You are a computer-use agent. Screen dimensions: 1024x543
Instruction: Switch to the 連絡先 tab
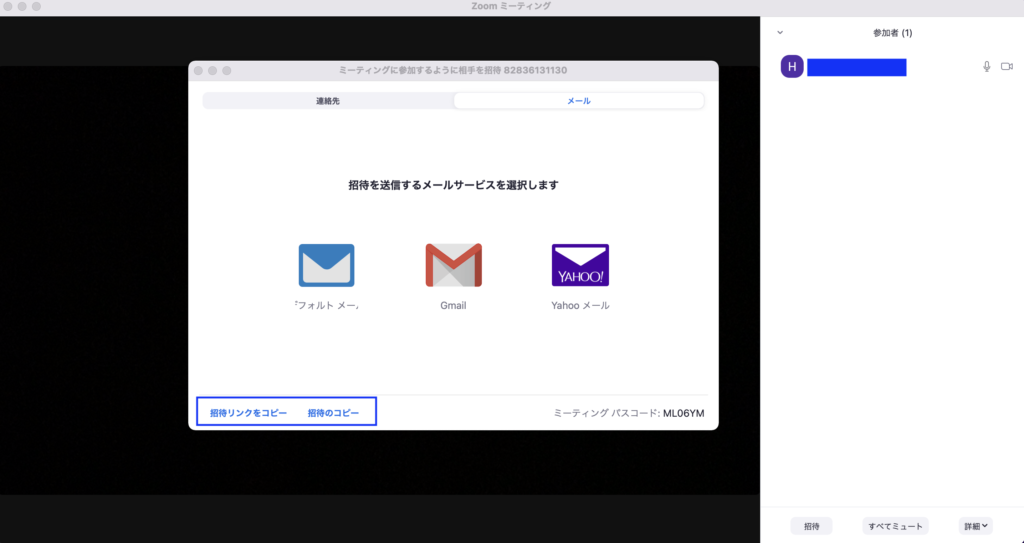pos(328,101)
